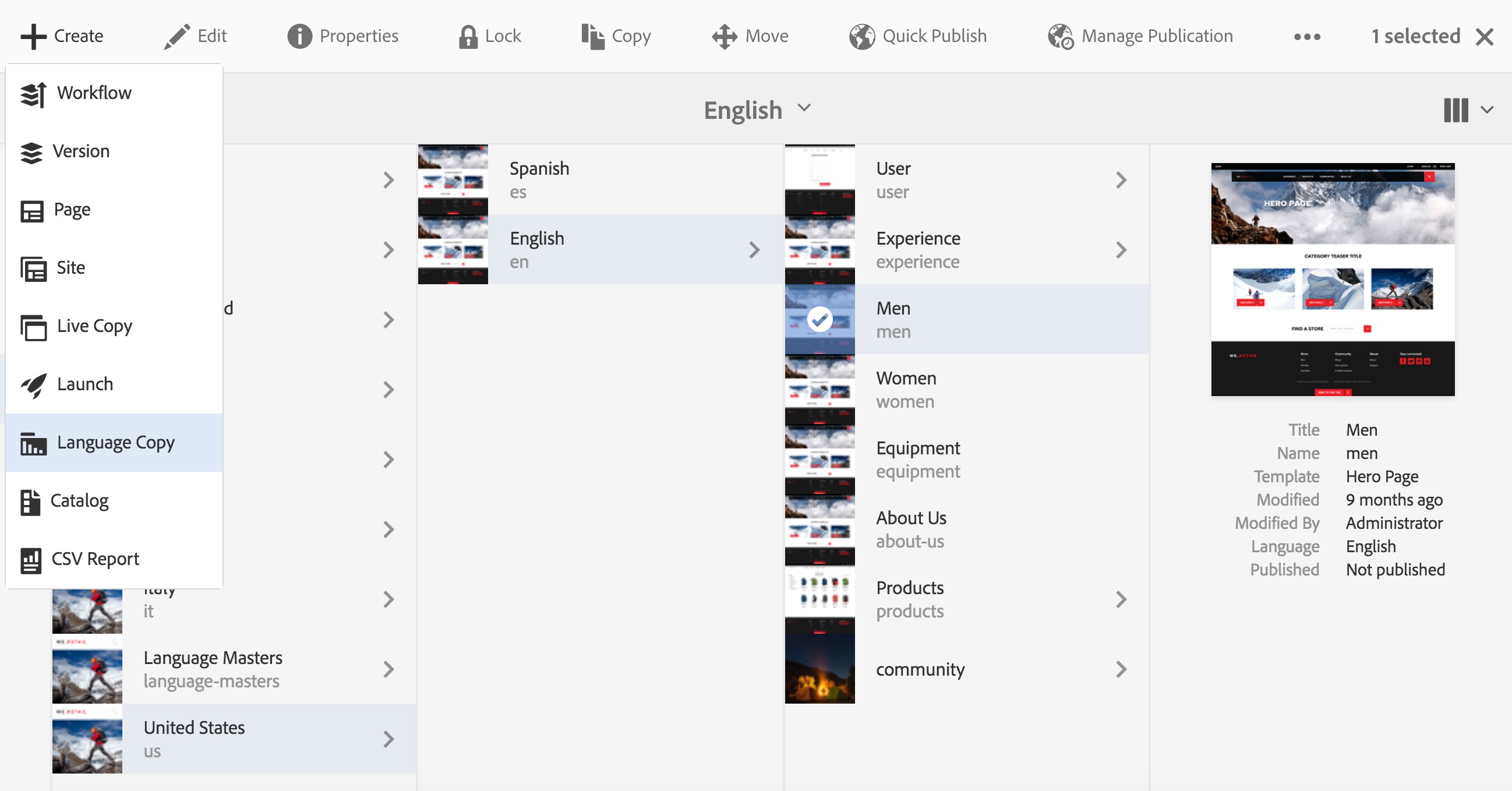The width and height of the screenshot is (1512, 791).
Task: Clear selection with the X button
Action: pyautogui.click(x=1485, y=36)
